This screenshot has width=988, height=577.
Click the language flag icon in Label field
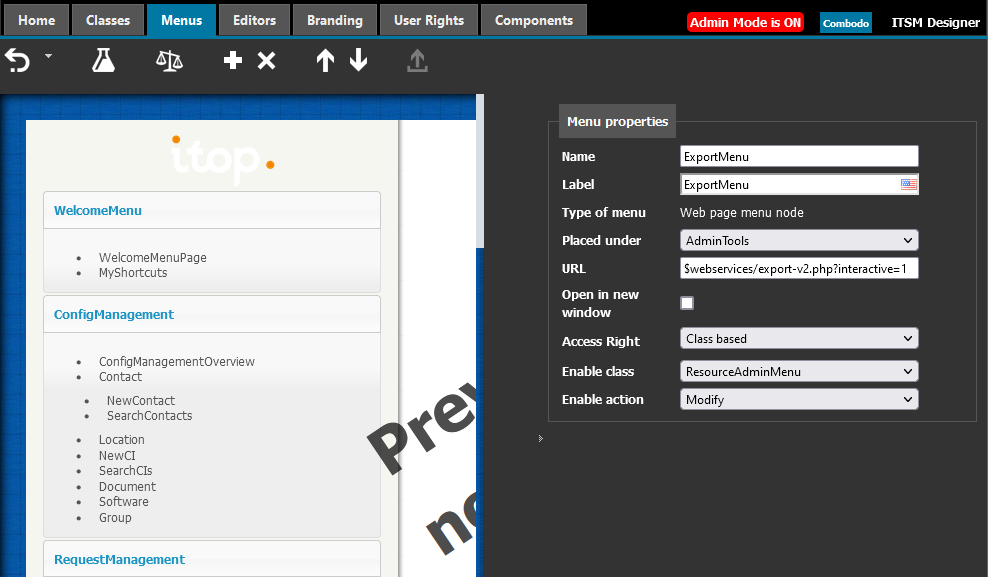908,184
